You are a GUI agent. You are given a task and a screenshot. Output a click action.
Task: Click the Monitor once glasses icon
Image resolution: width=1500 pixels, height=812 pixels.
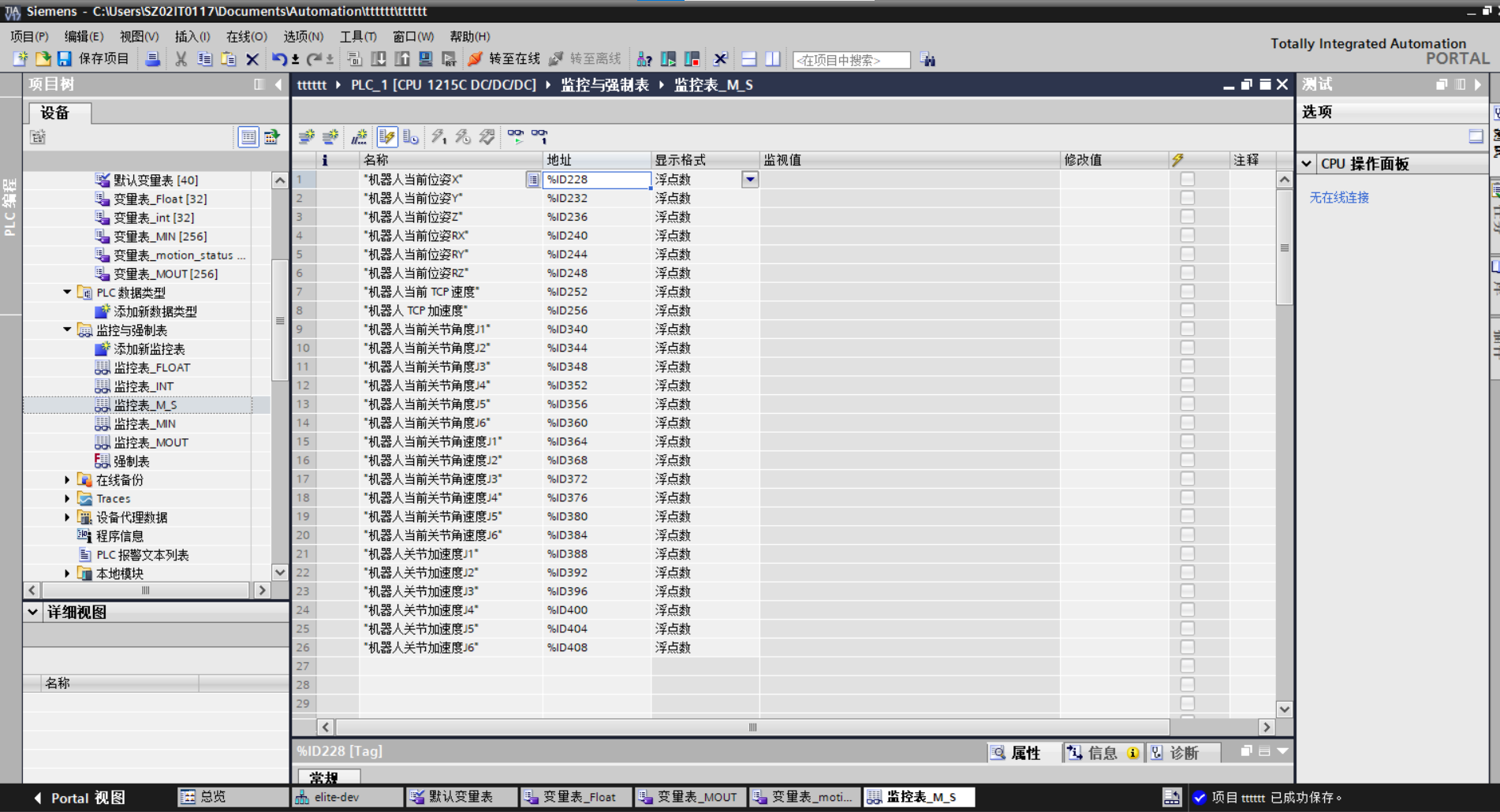click(539, 136)
